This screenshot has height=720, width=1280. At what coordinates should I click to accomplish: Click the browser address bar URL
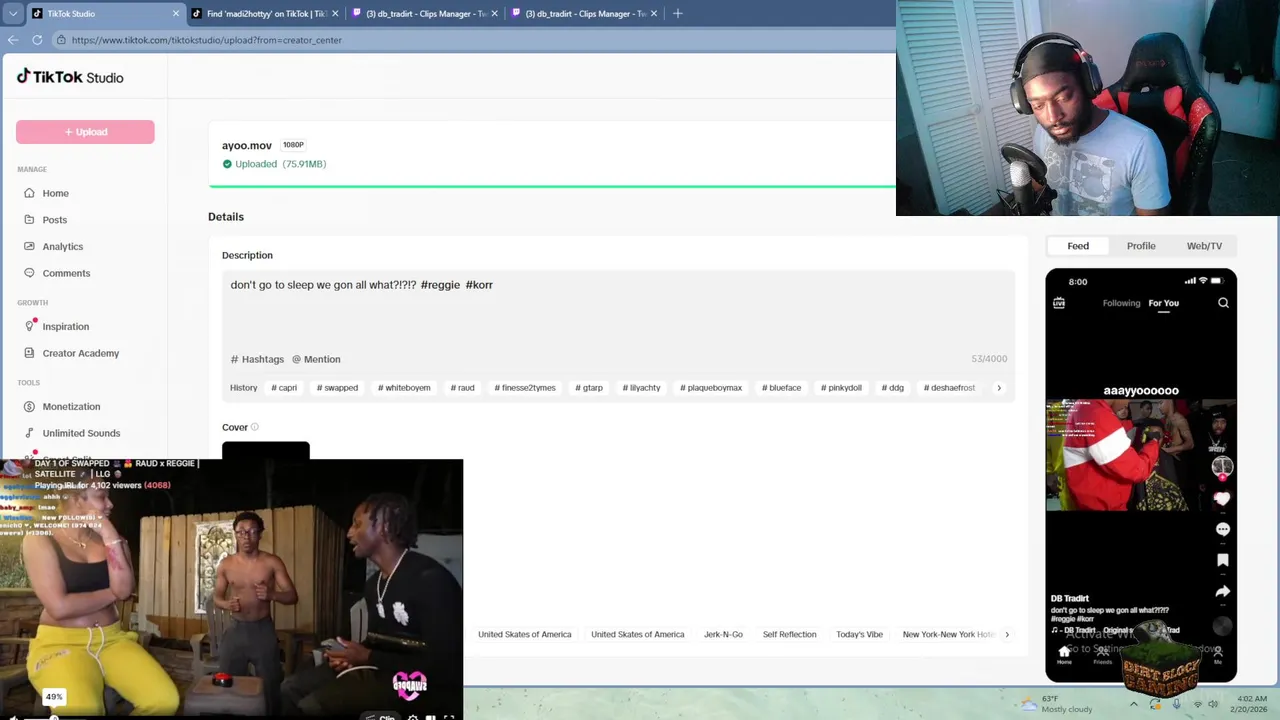(206, 40)
